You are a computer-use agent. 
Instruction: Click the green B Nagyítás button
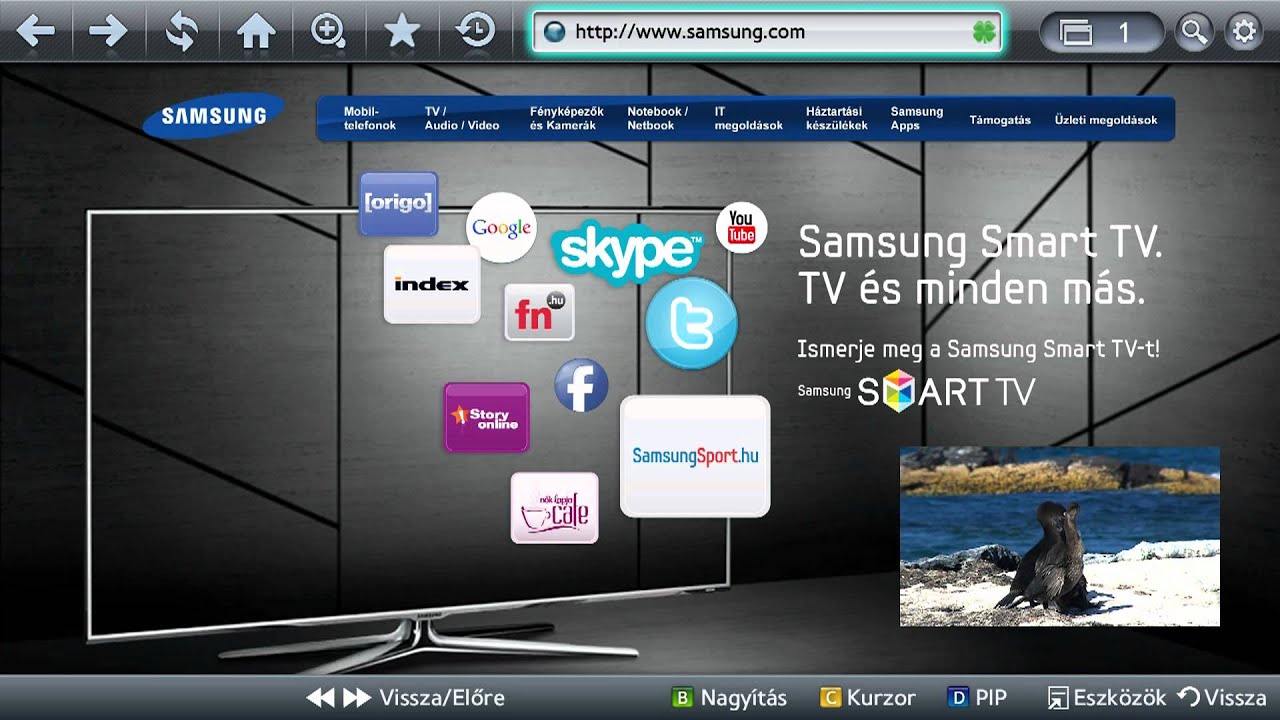point(729,698)
